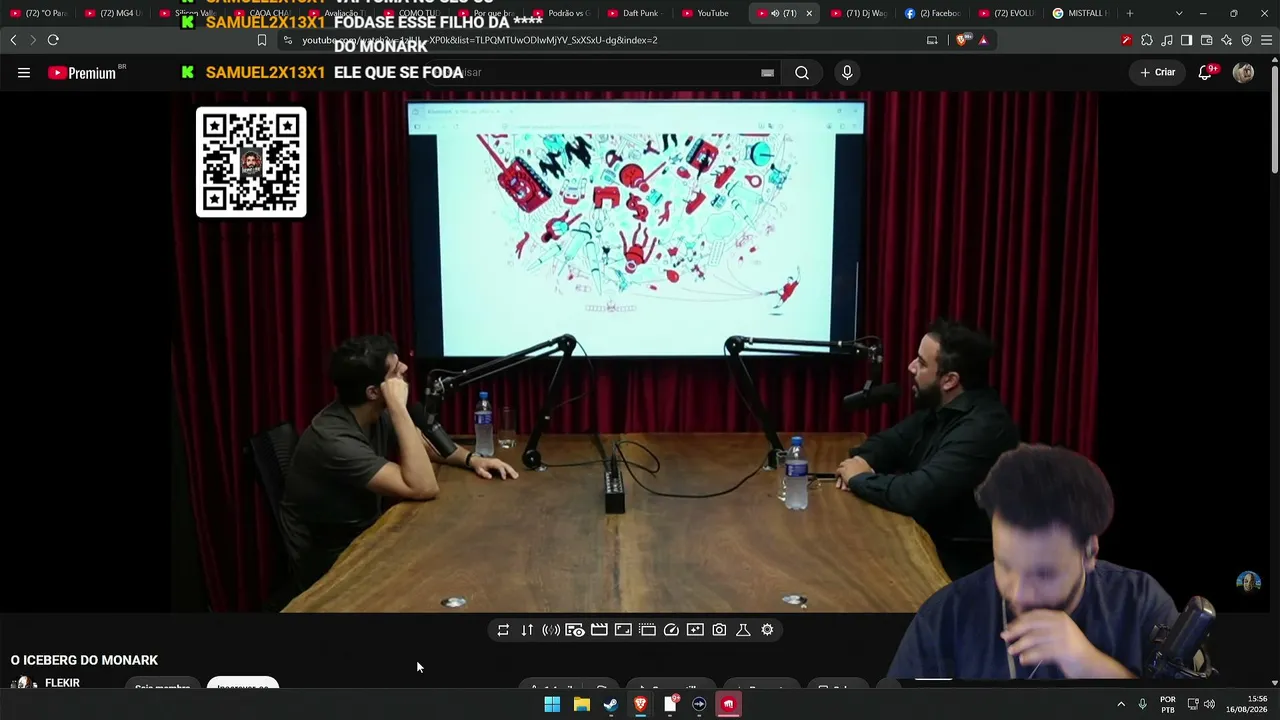Open the Brave Shields lion icon

[962, 40]
